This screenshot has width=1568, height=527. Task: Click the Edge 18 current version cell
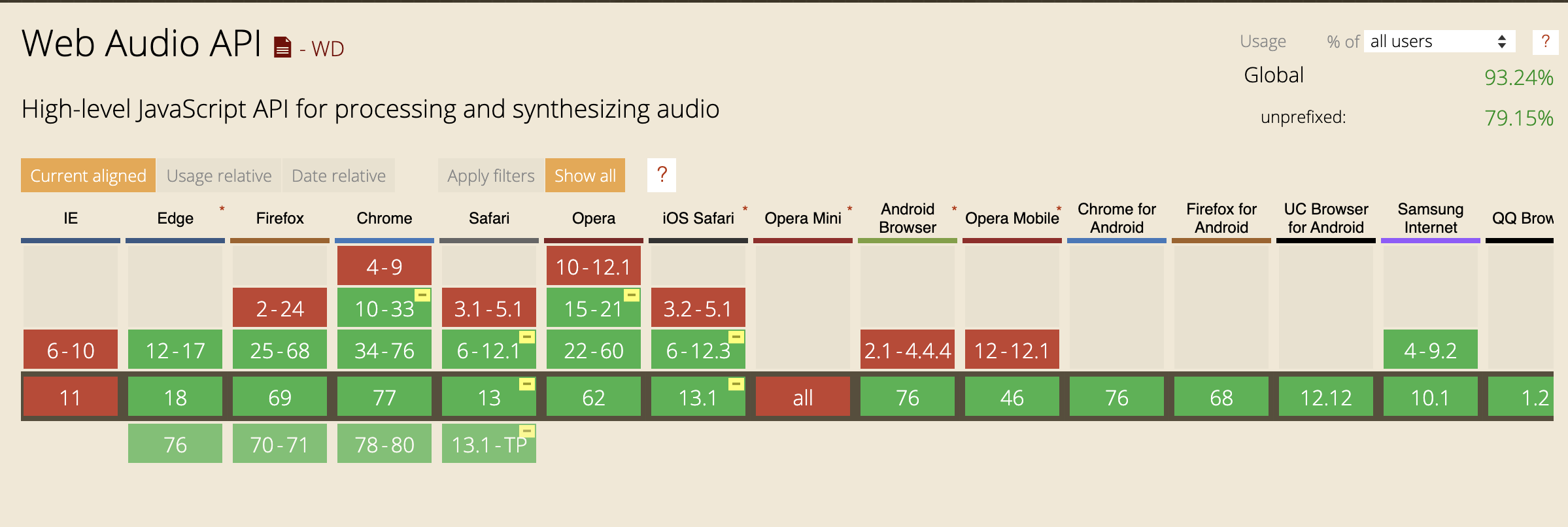(x=175, y=396)
